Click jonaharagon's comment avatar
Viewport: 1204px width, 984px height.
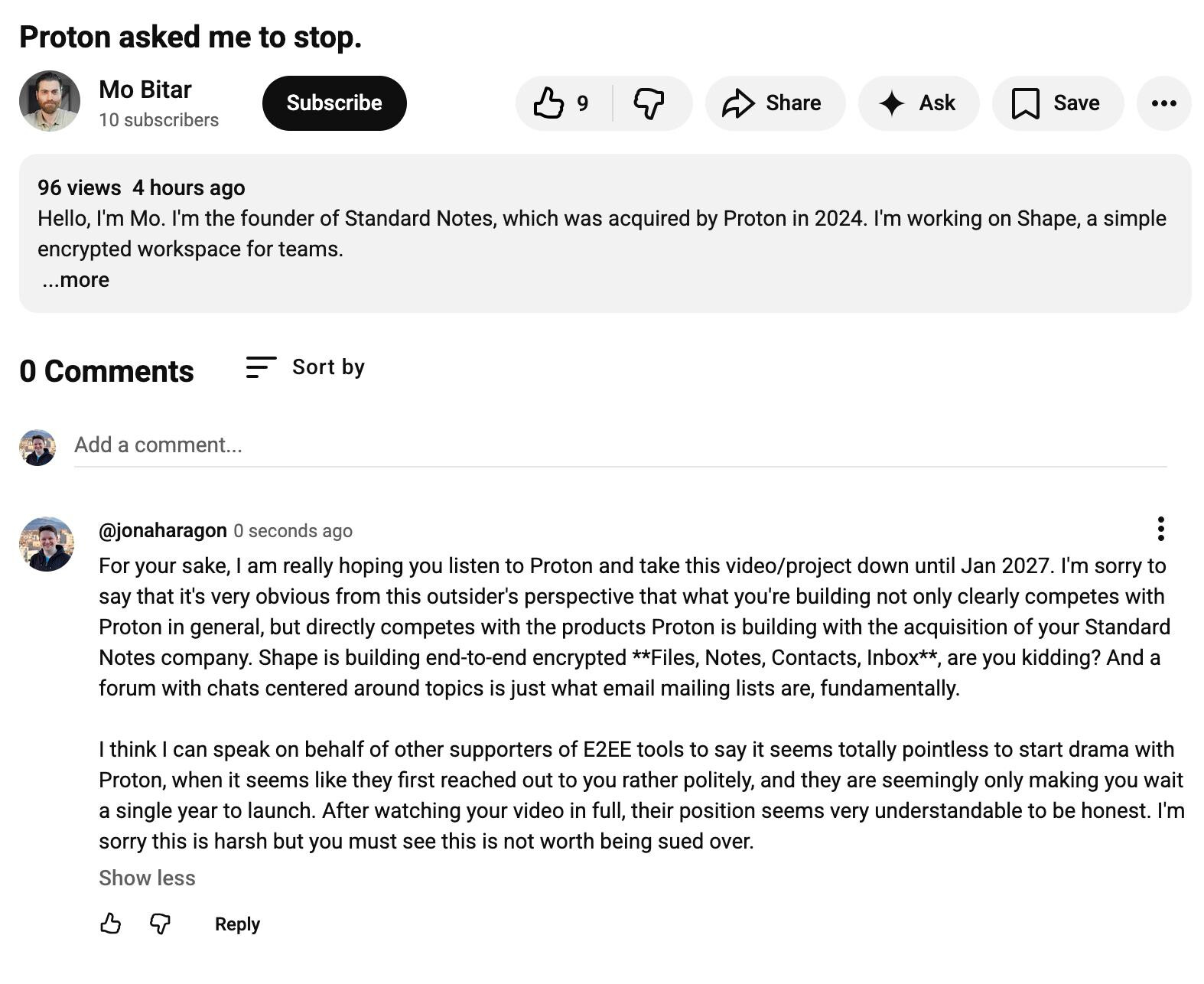47,544
